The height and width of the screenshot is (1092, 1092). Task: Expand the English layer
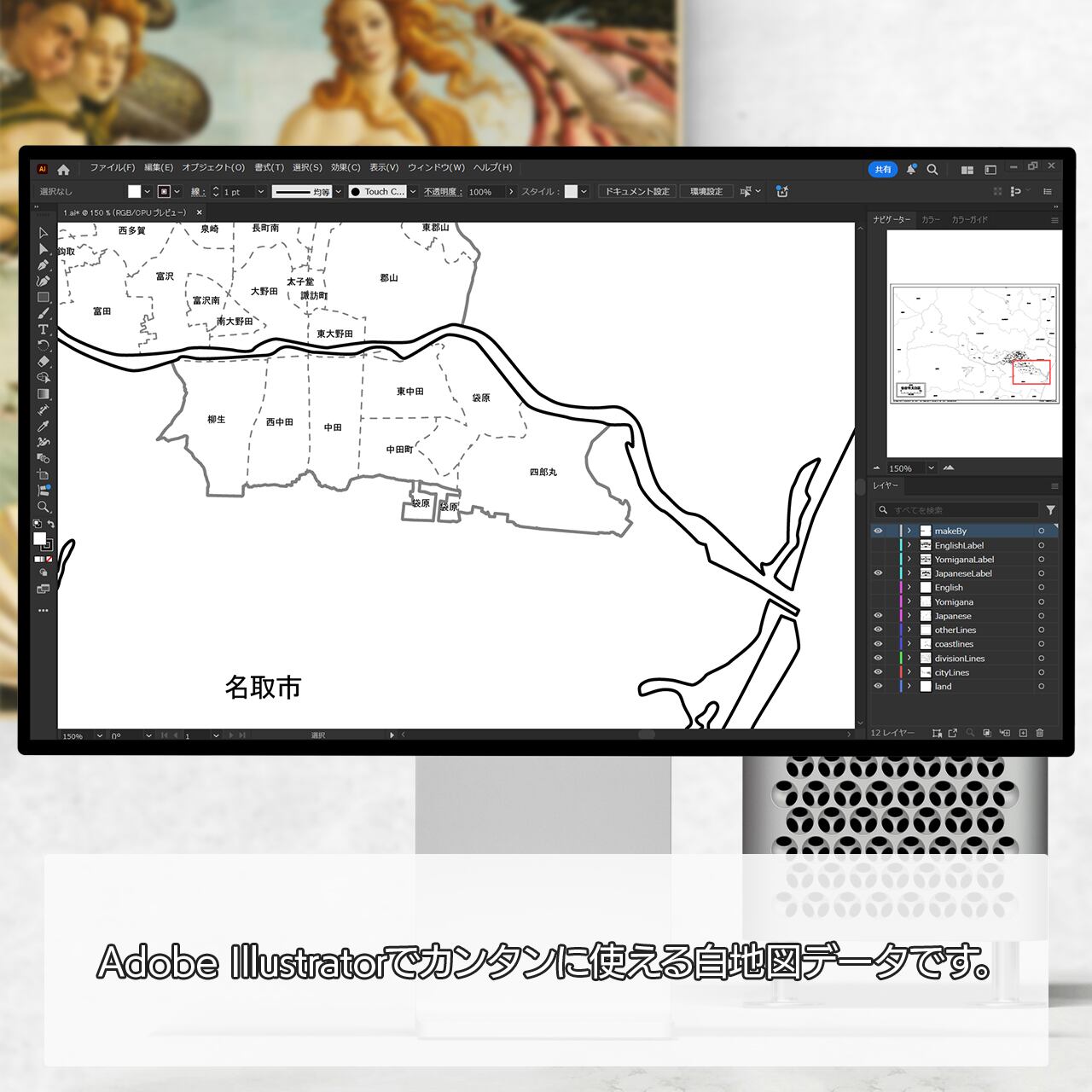(909, 588)
